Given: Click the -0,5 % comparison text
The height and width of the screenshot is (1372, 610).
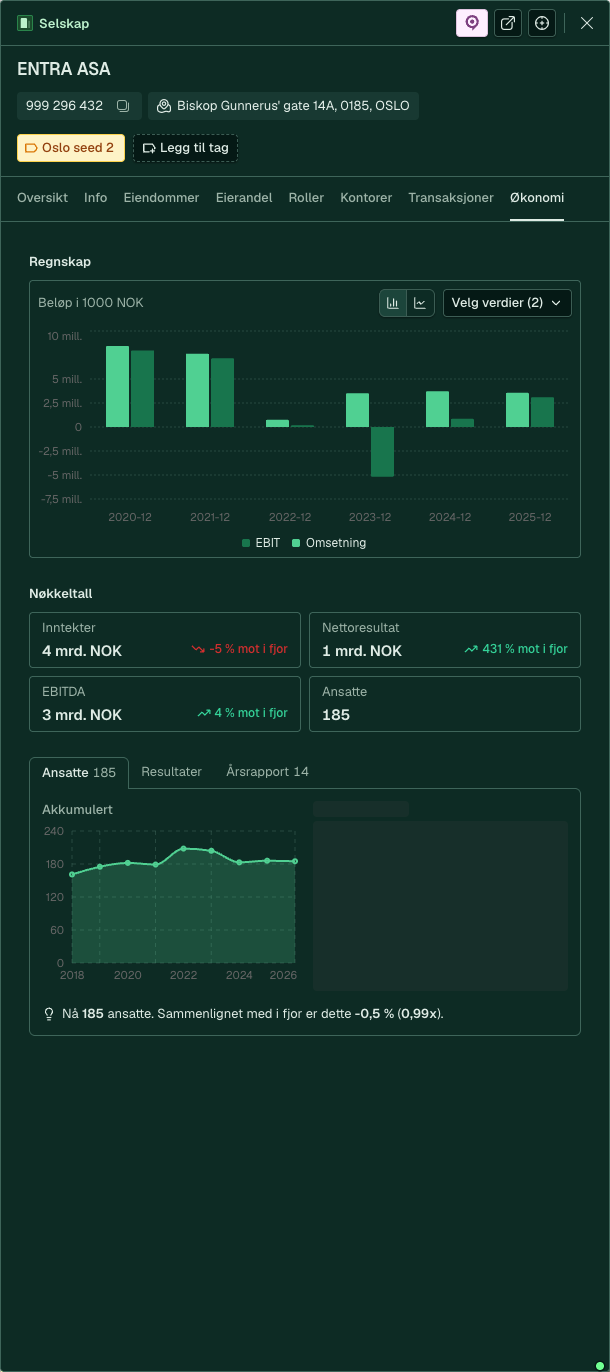Looking at the screenshot, I should coord(375,1014).
